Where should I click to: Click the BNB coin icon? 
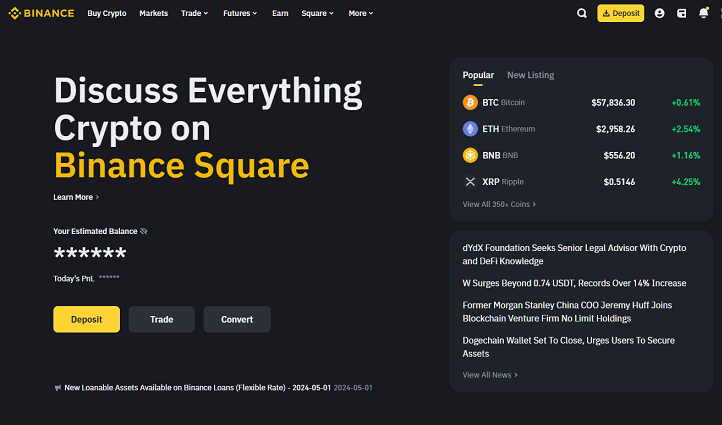coord(470,155)
